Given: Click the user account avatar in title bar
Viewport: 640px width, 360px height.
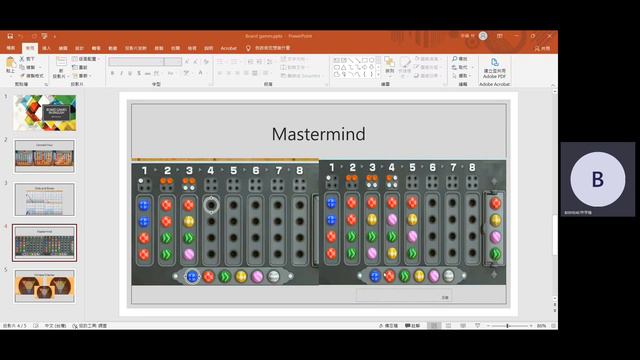Looking at the screenshot, I should pyautogui.click(x=483, y=36).
